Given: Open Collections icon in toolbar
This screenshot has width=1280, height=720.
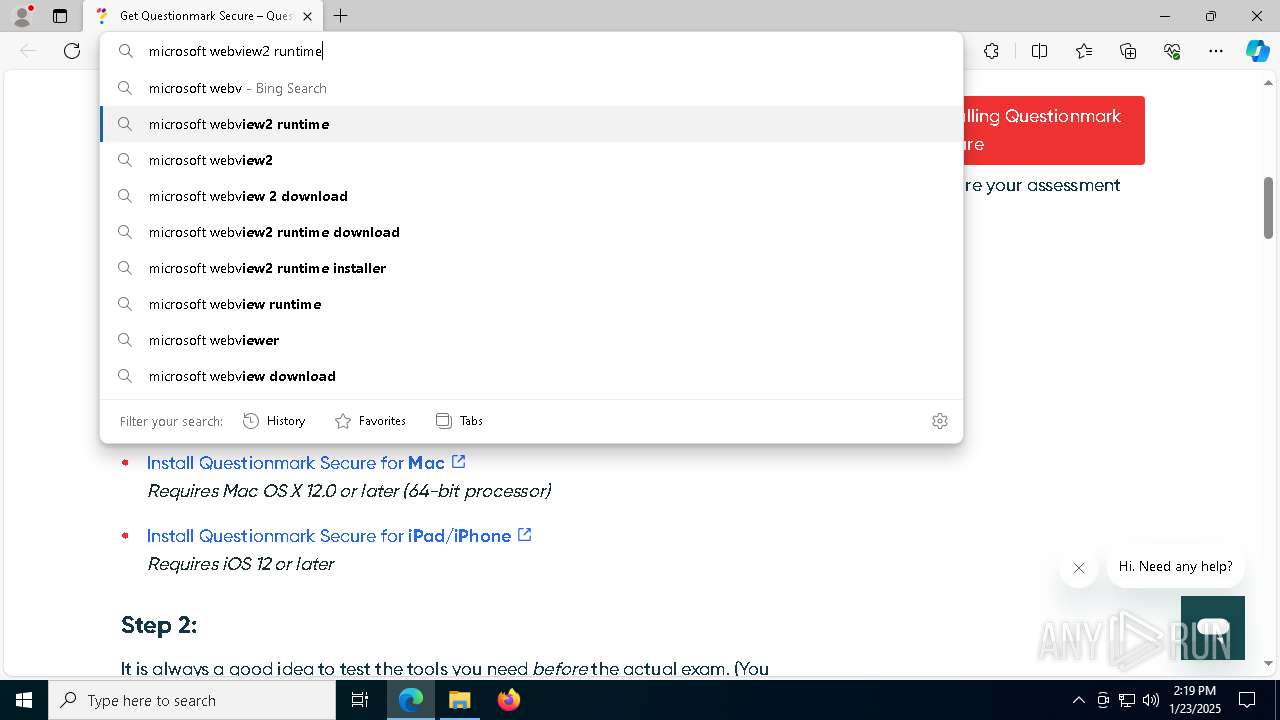Looking at the screenshot, I should pos(1128,51).
